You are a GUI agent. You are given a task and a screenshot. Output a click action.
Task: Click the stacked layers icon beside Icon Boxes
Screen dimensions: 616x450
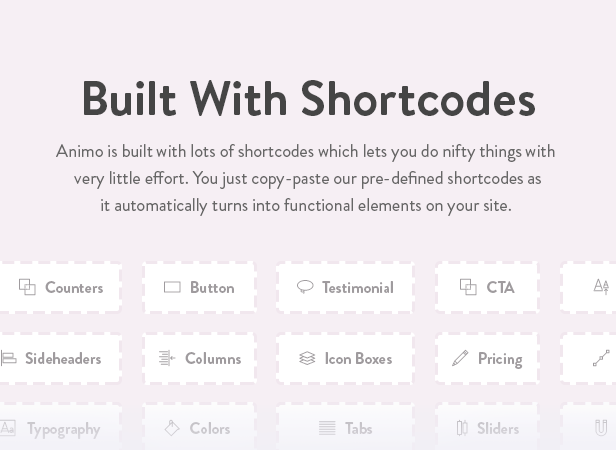point(307,358)
